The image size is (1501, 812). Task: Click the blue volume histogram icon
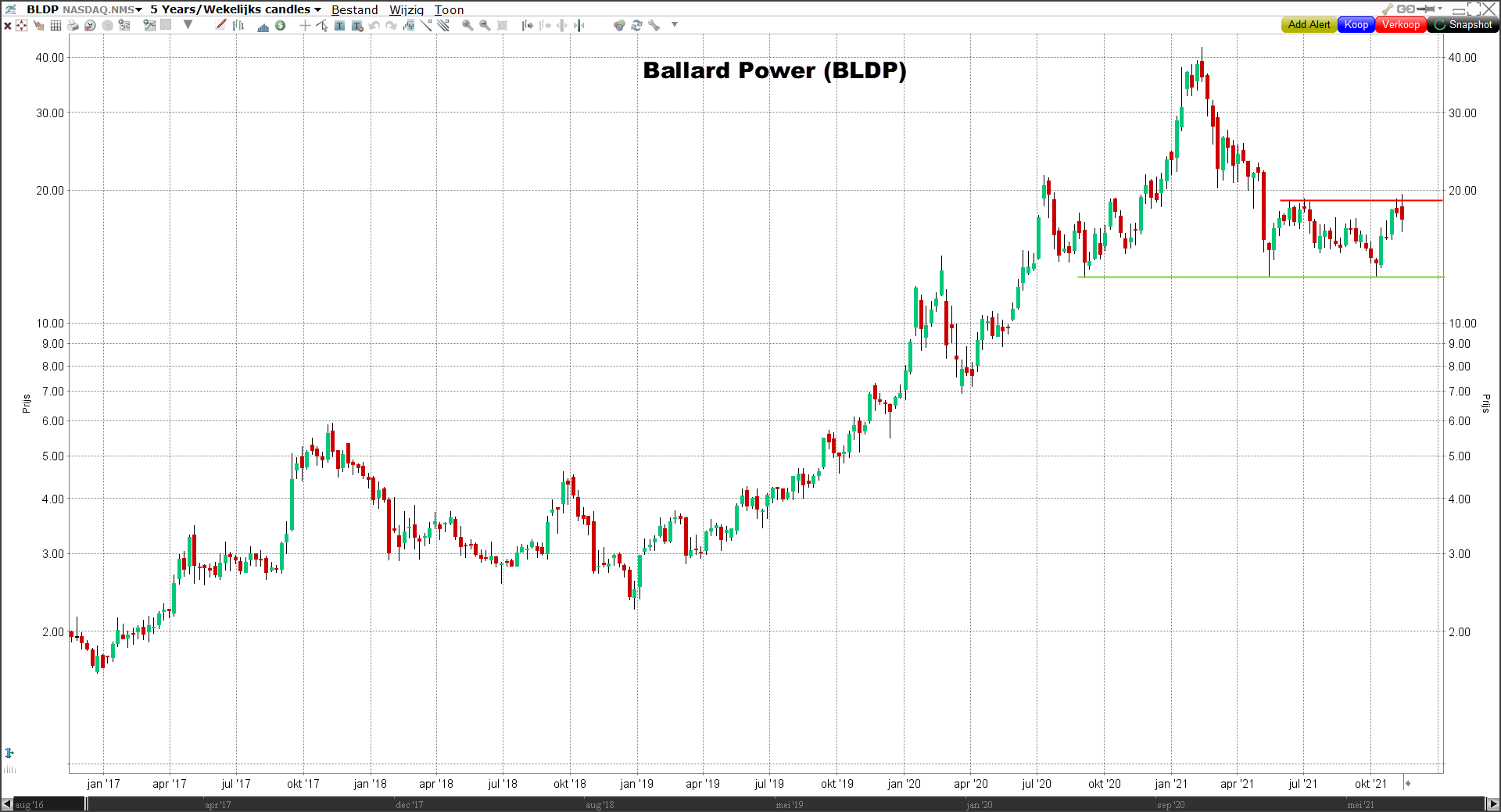[x=263, y=26]
